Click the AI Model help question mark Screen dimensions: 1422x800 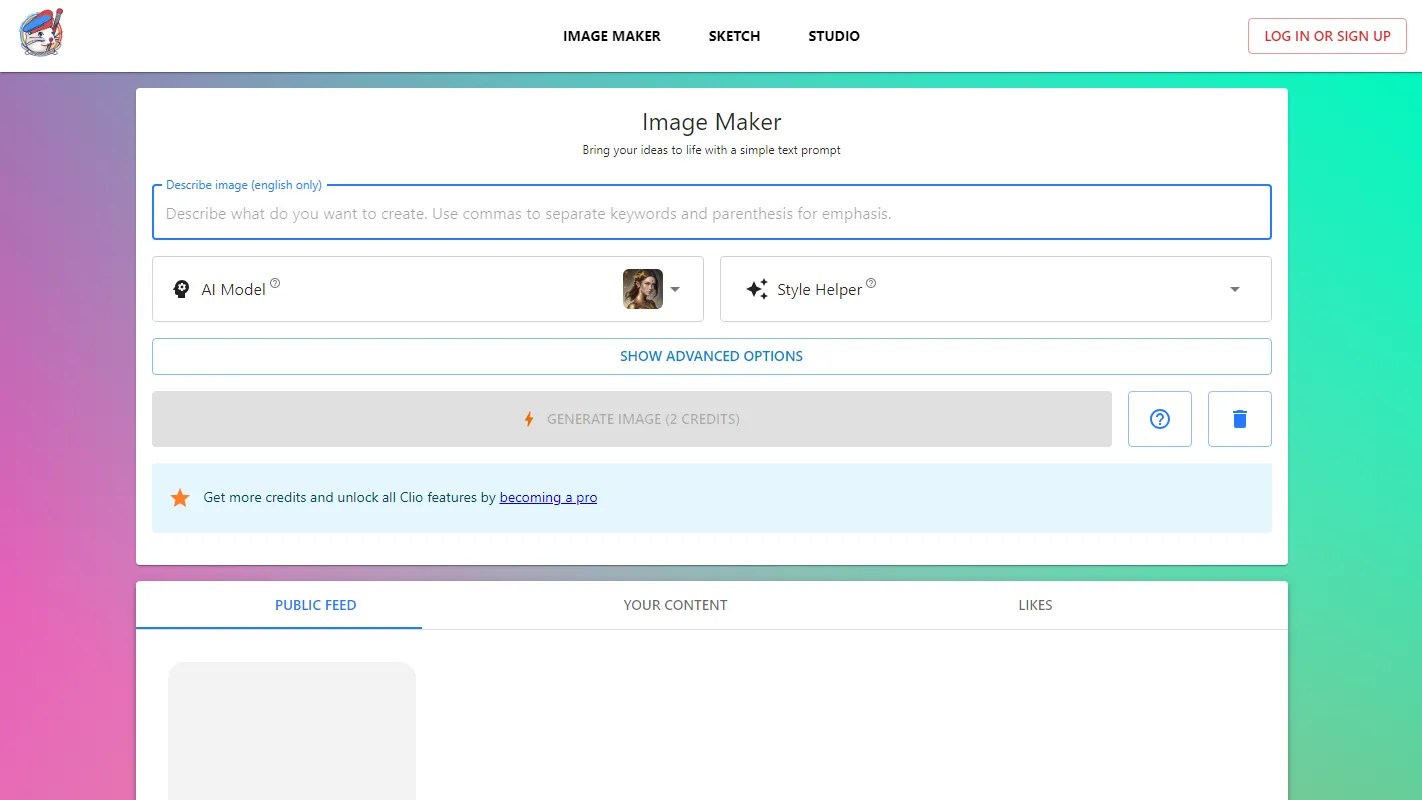click(275, 283)
